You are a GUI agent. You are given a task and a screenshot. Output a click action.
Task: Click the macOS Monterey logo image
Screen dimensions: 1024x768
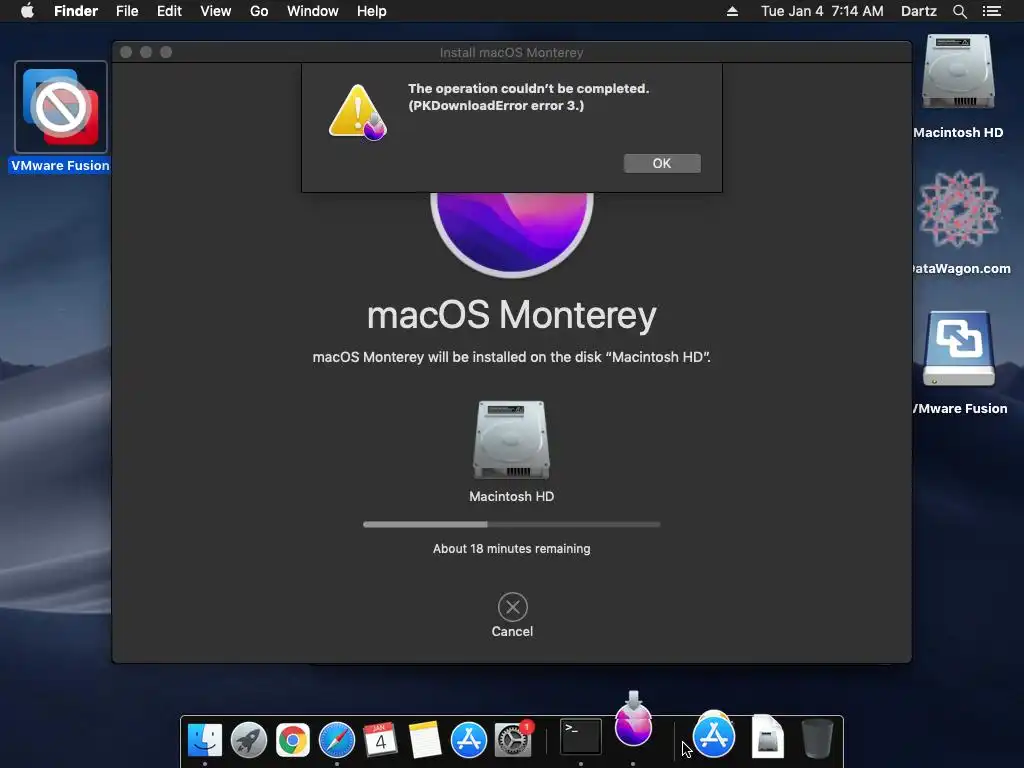[x=511, y=234]
